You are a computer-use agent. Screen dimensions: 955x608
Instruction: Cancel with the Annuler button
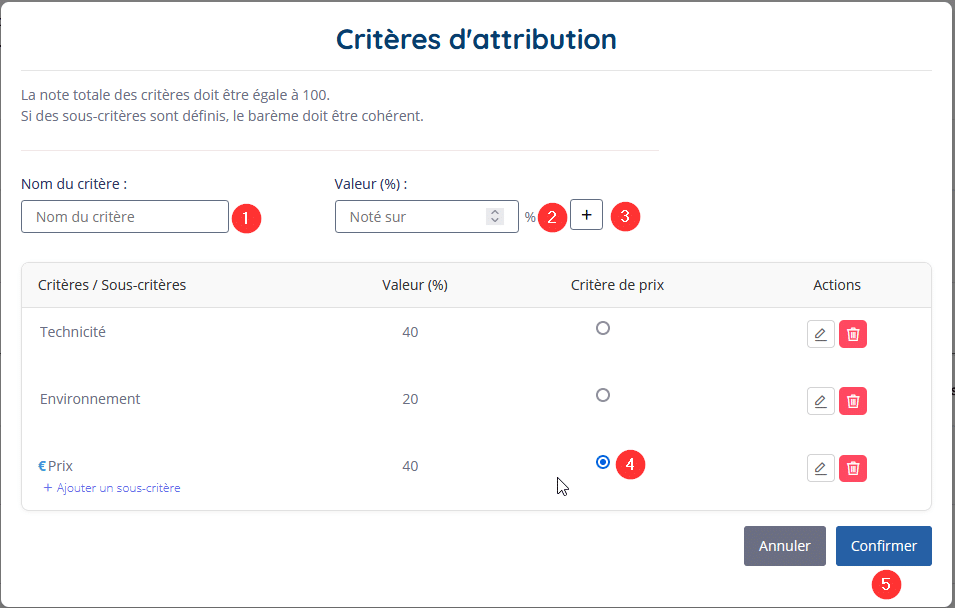coord(784,546)
